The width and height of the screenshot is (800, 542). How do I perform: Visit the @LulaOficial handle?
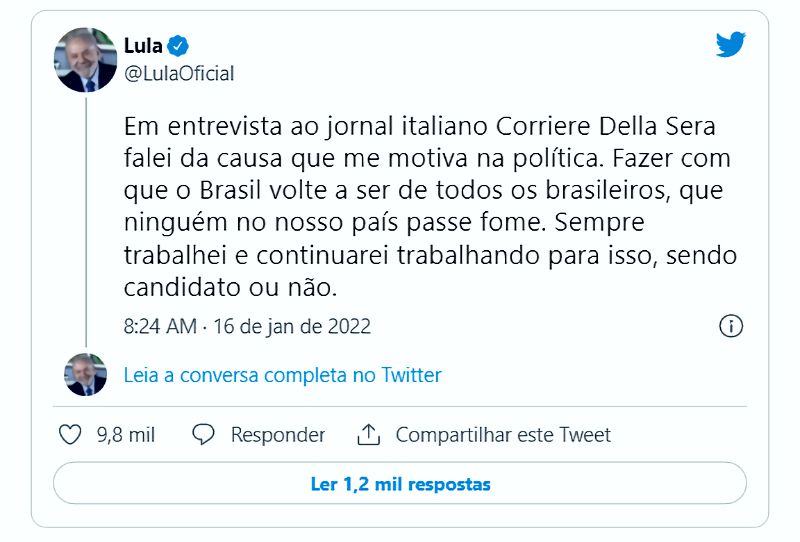click(179, 73)
